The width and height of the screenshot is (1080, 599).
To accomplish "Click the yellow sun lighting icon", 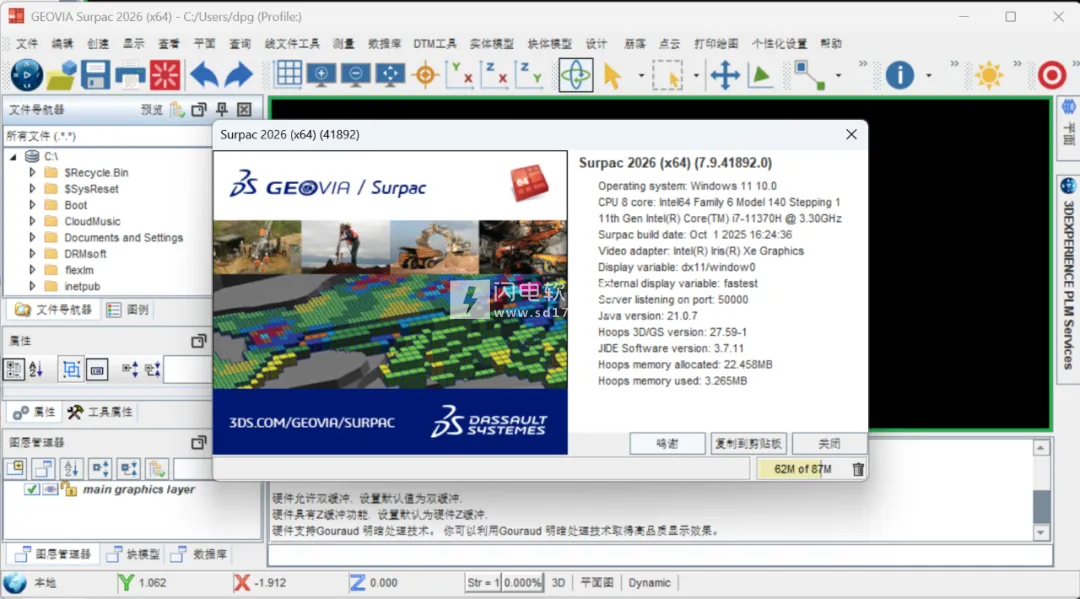I will point(988,75).
